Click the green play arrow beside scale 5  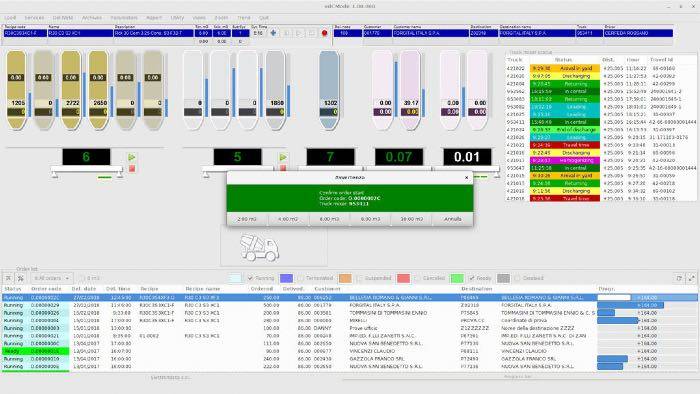(283, 158)
